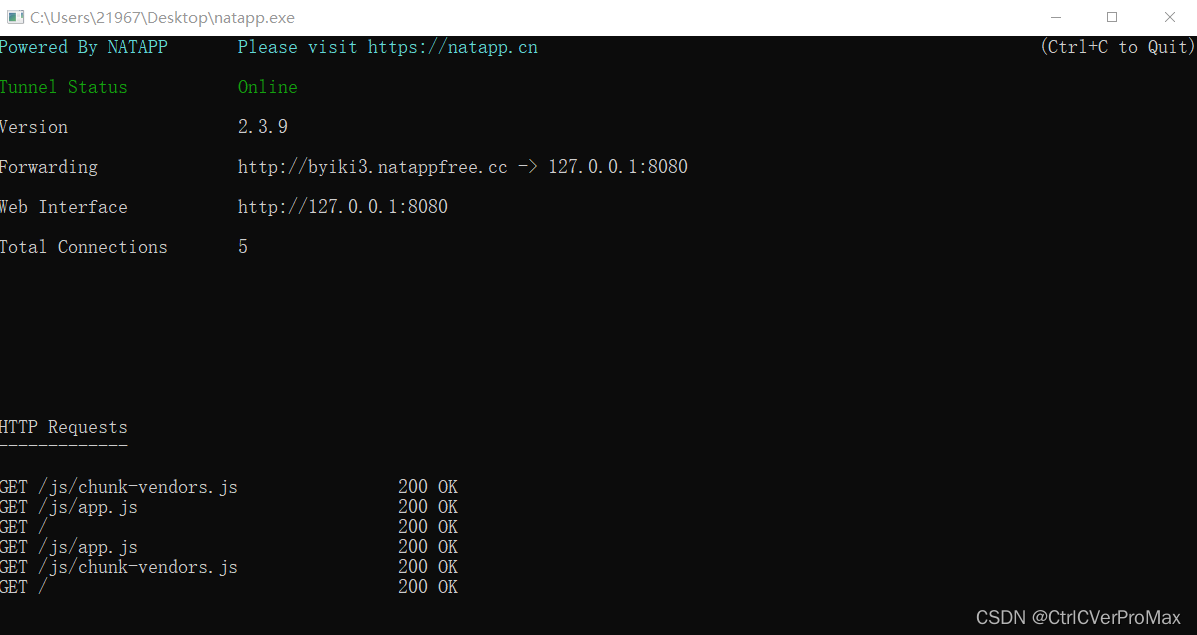
Task: Click the Web Interface URL http://127.0.0.1:8080
Action: [343, 207]
